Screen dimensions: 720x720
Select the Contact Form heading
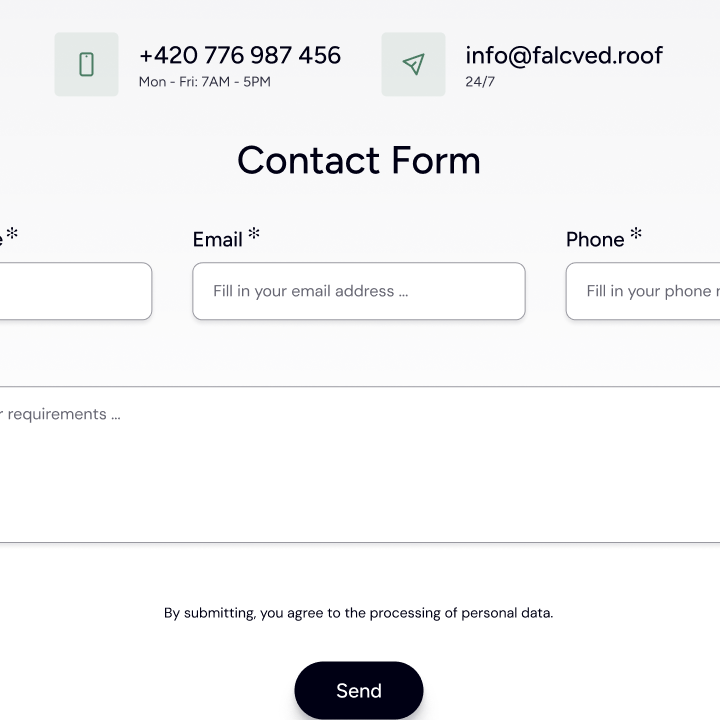[359, 160]
